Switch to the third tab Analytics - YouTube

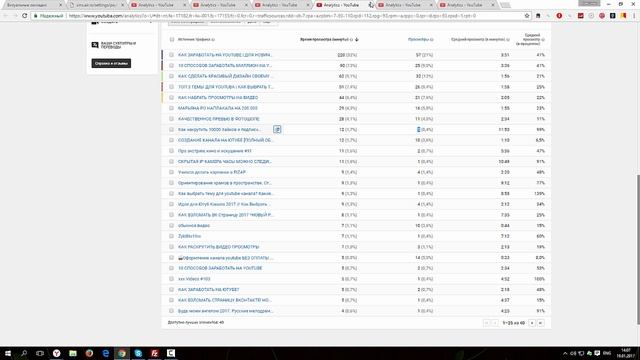(x=158, y=5)
